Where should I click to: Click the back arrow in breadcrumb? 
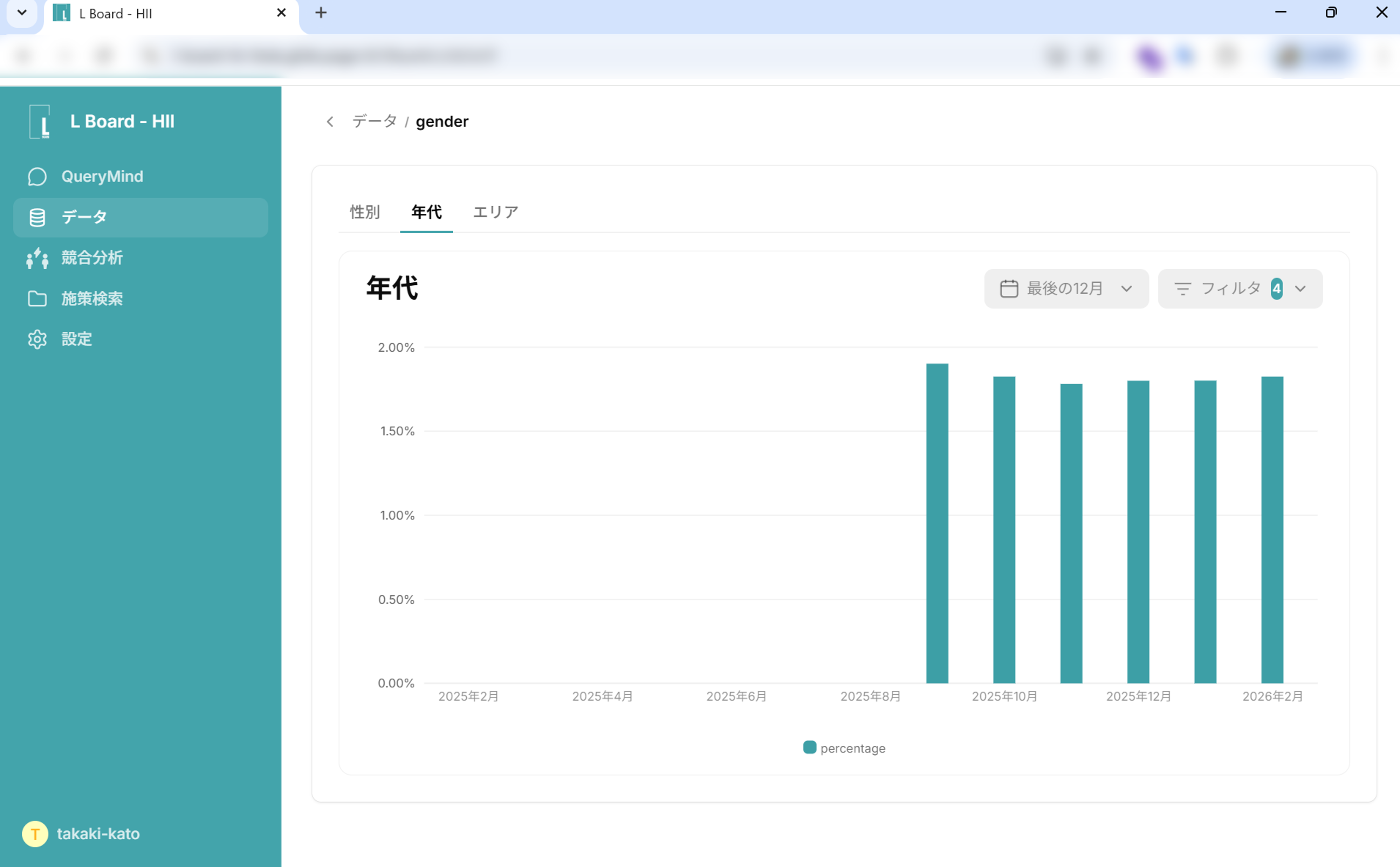point(330,121)
